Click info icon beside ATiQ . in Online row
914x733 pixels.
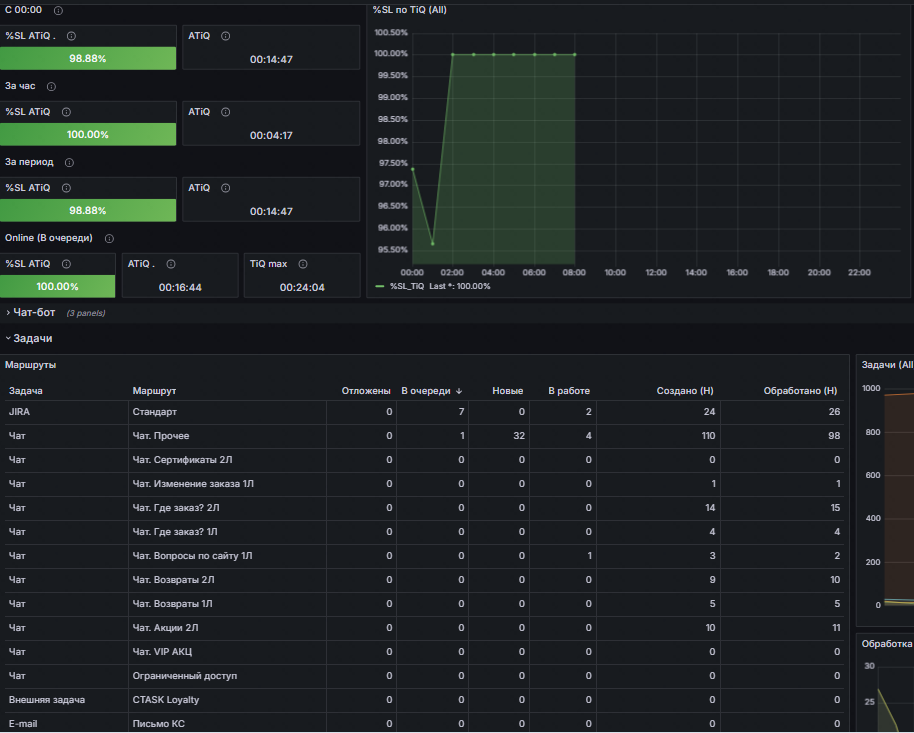tap(171, 264)
